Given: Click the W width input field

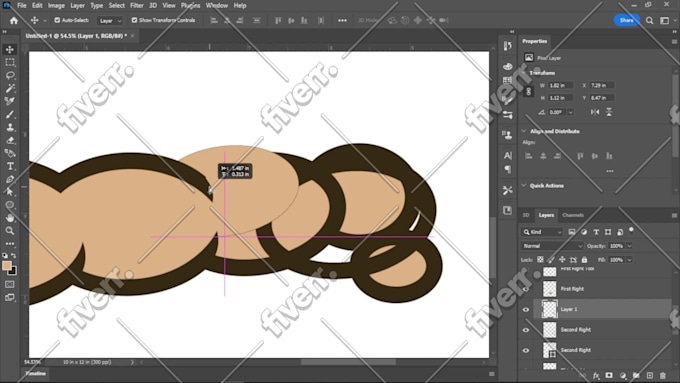Looking at the screenshot, I should [560, 85].
